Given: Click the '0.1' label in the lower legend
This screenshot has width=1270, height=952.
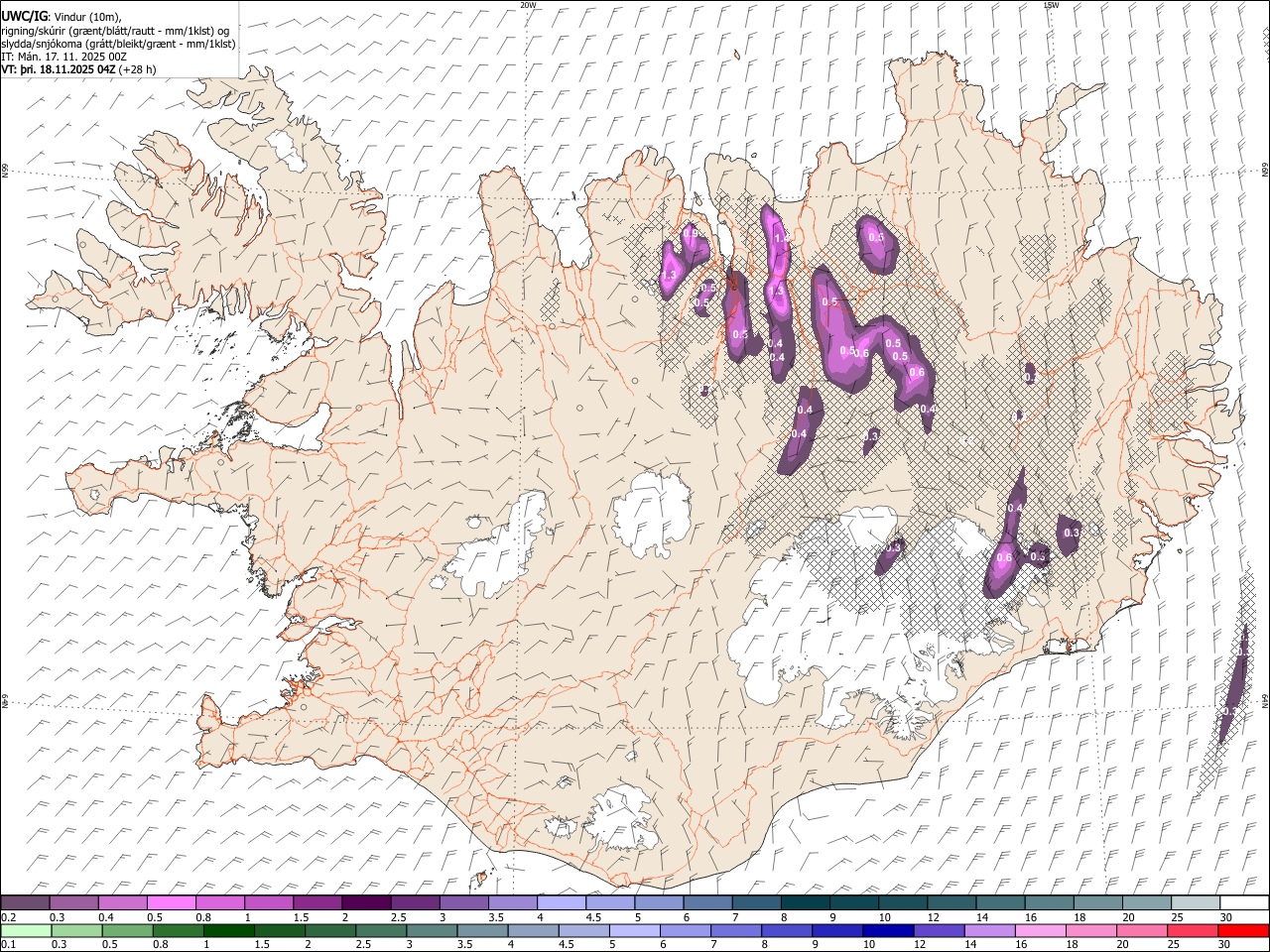Looking at the screenshot, I should 7,945.
